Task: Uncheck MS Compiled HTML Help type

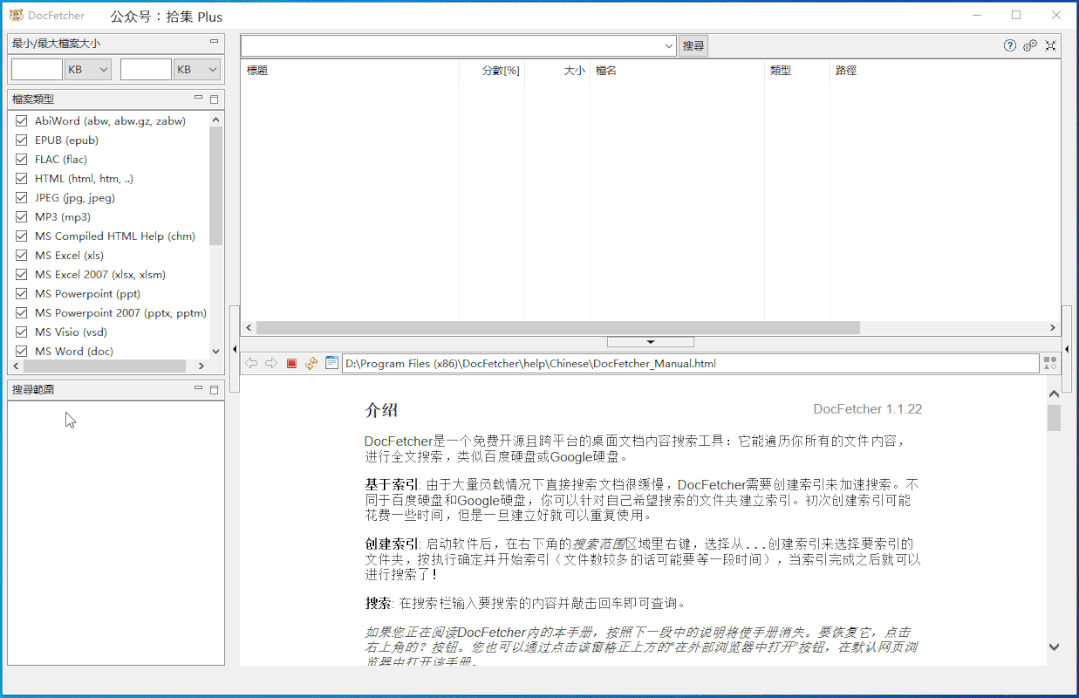Action: pyautogui.click(x=21, y=236)
